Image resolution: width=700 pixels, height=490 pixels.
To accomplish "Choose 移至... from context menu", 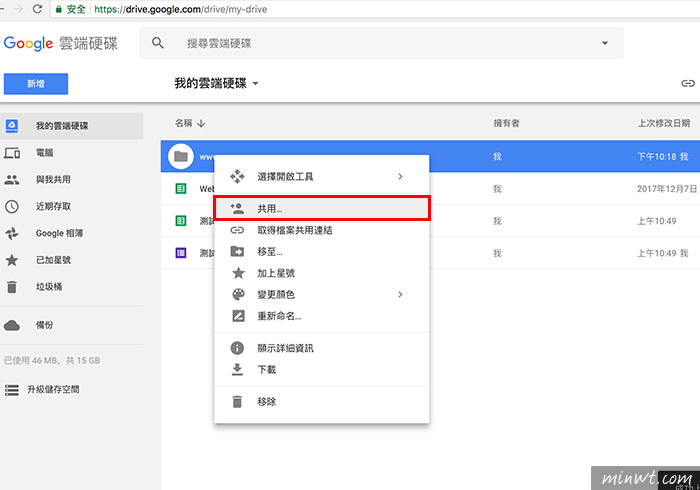I will (x=321, y=252).
